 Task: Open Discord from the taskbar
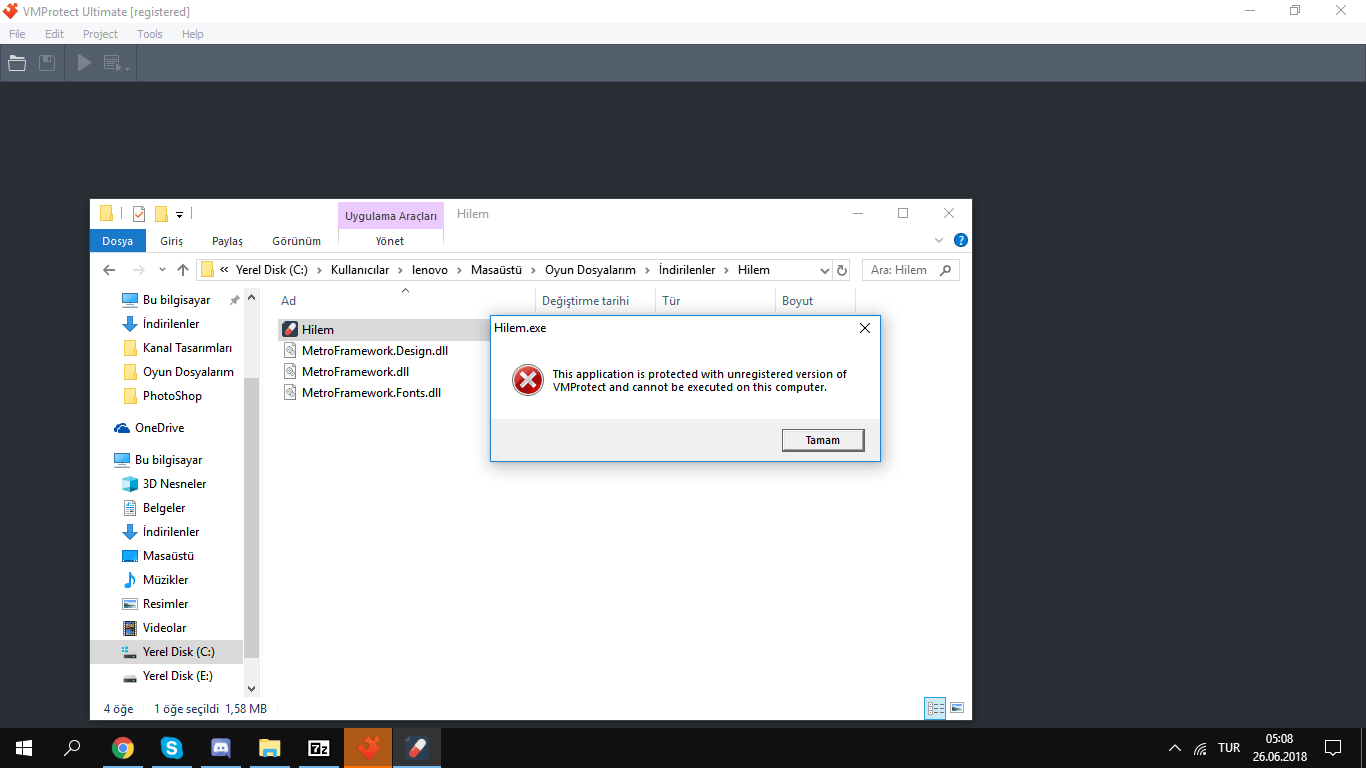tap(221, 748)
